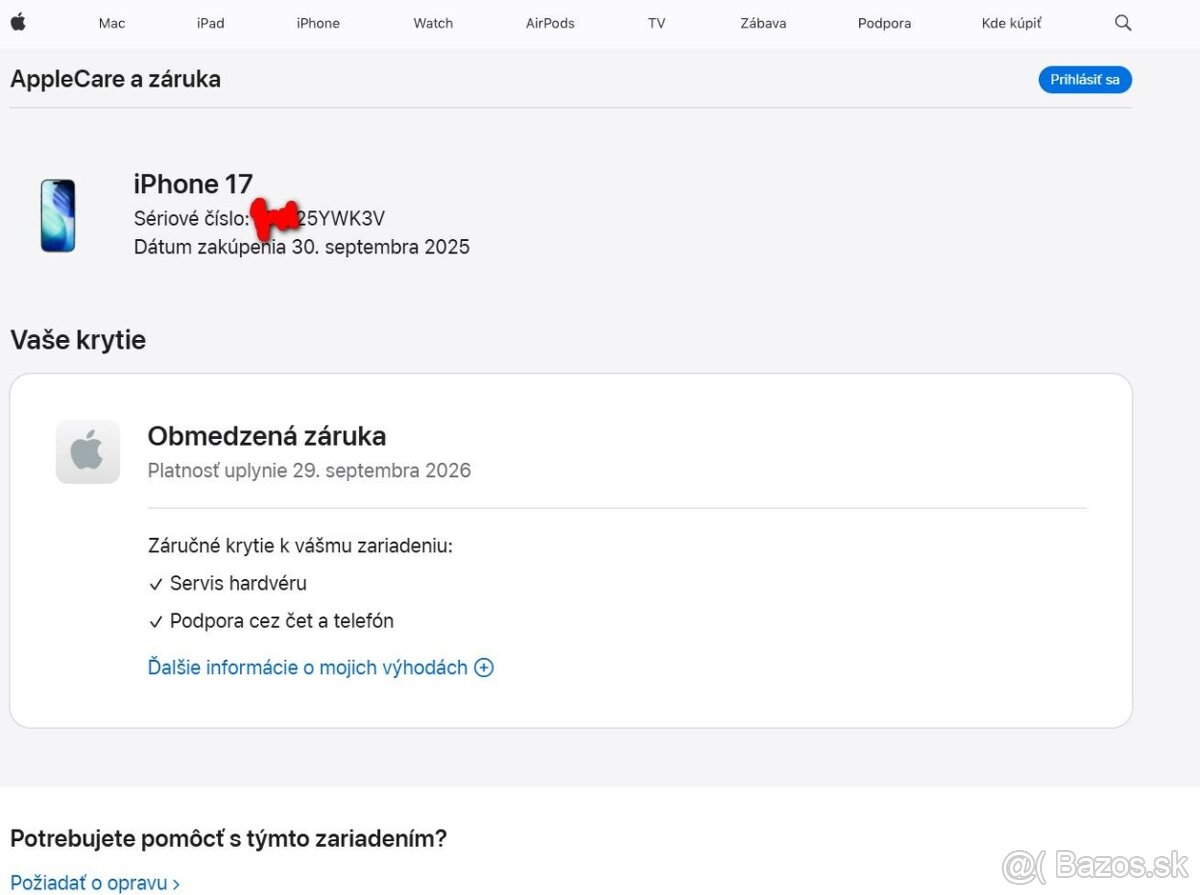Screen dimensions: 1200x895
Task: Open the iPhone menu
Action: tap(318, 23)
